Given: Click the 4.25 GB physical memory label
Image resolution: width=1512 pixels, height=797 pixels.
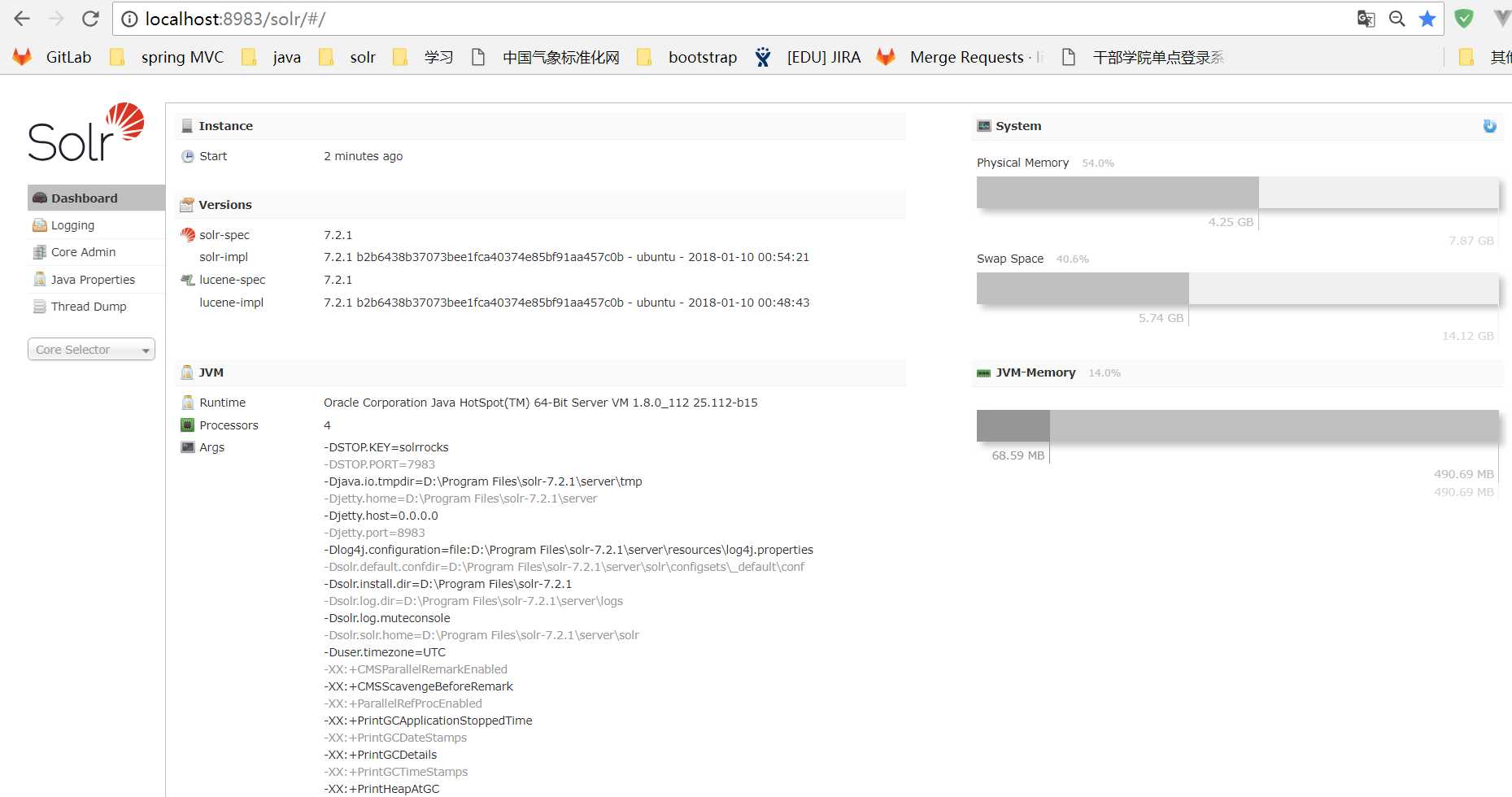Looking at the screenshot, I should coord(1231,222).
